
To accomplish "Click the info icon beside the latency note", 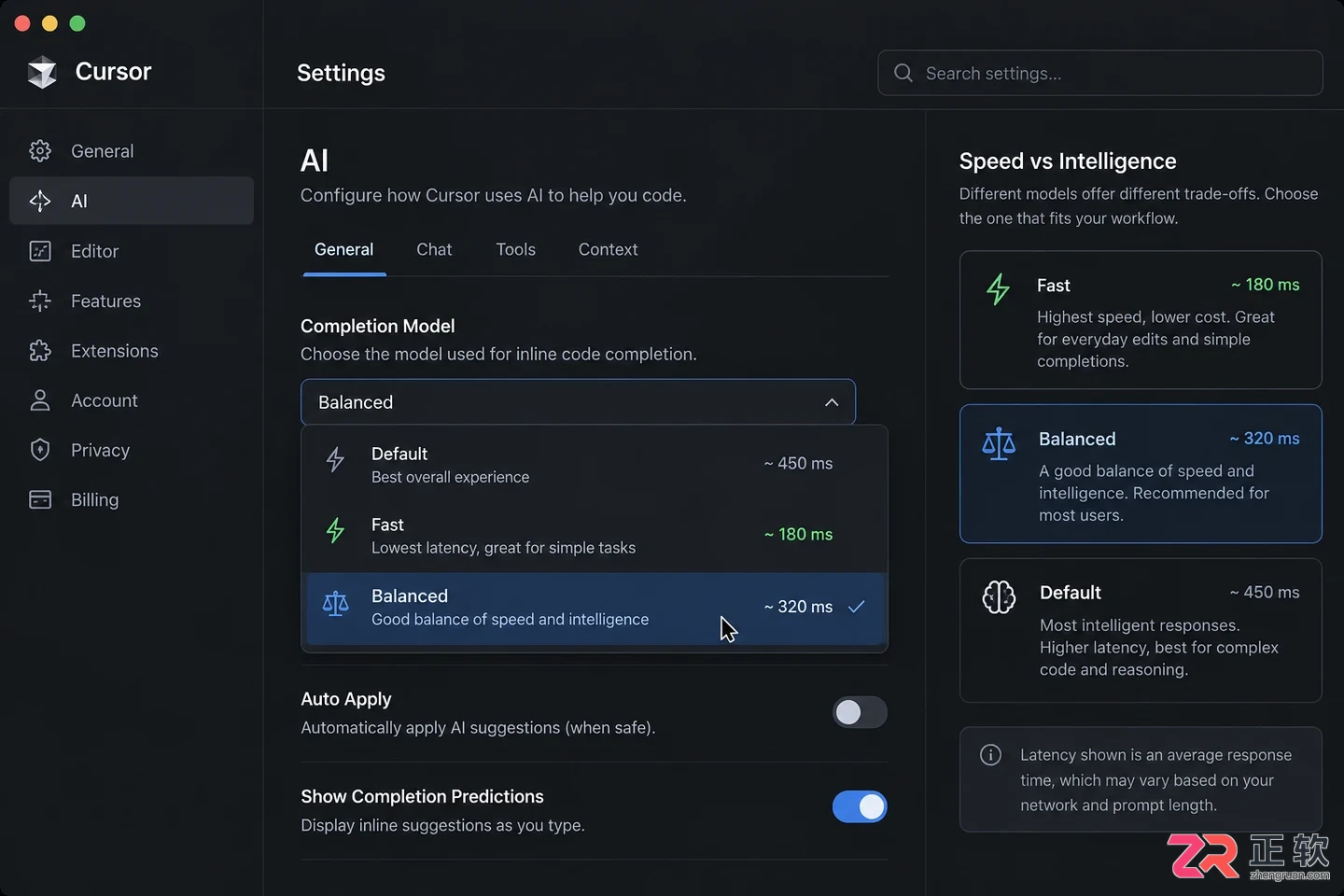I will coord(990,755).
